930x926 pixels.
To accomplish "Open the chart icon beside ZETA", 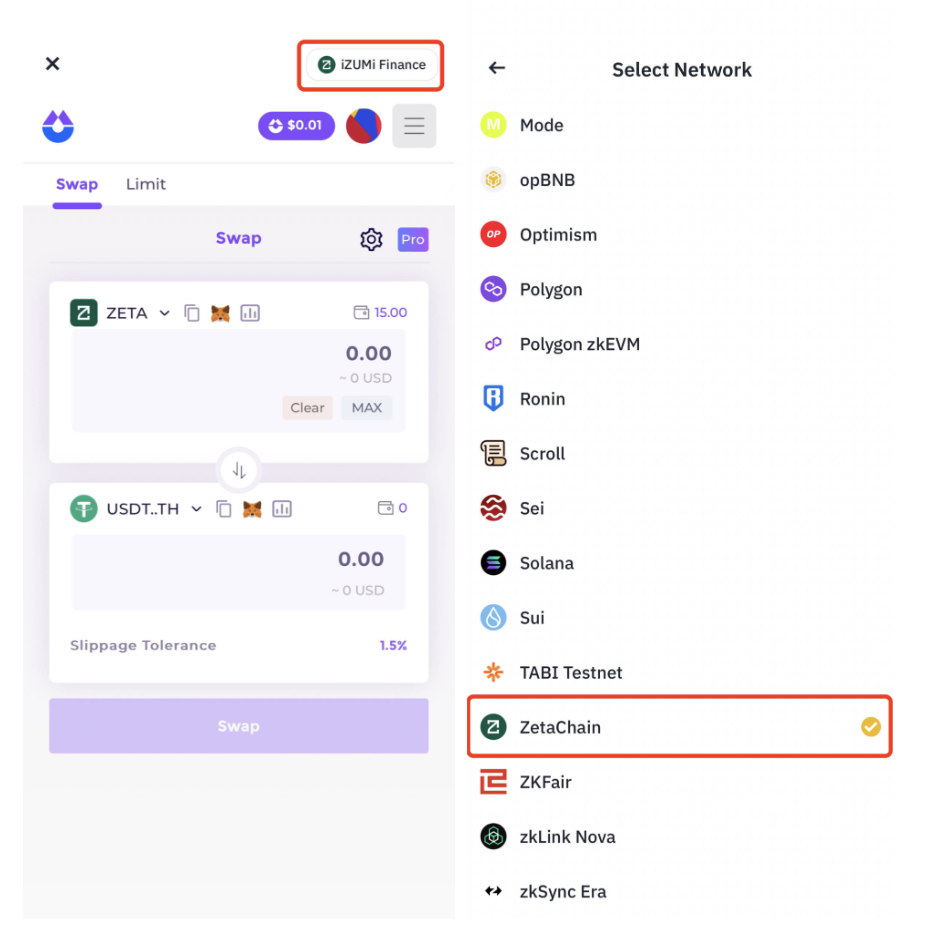I will 250,313.
